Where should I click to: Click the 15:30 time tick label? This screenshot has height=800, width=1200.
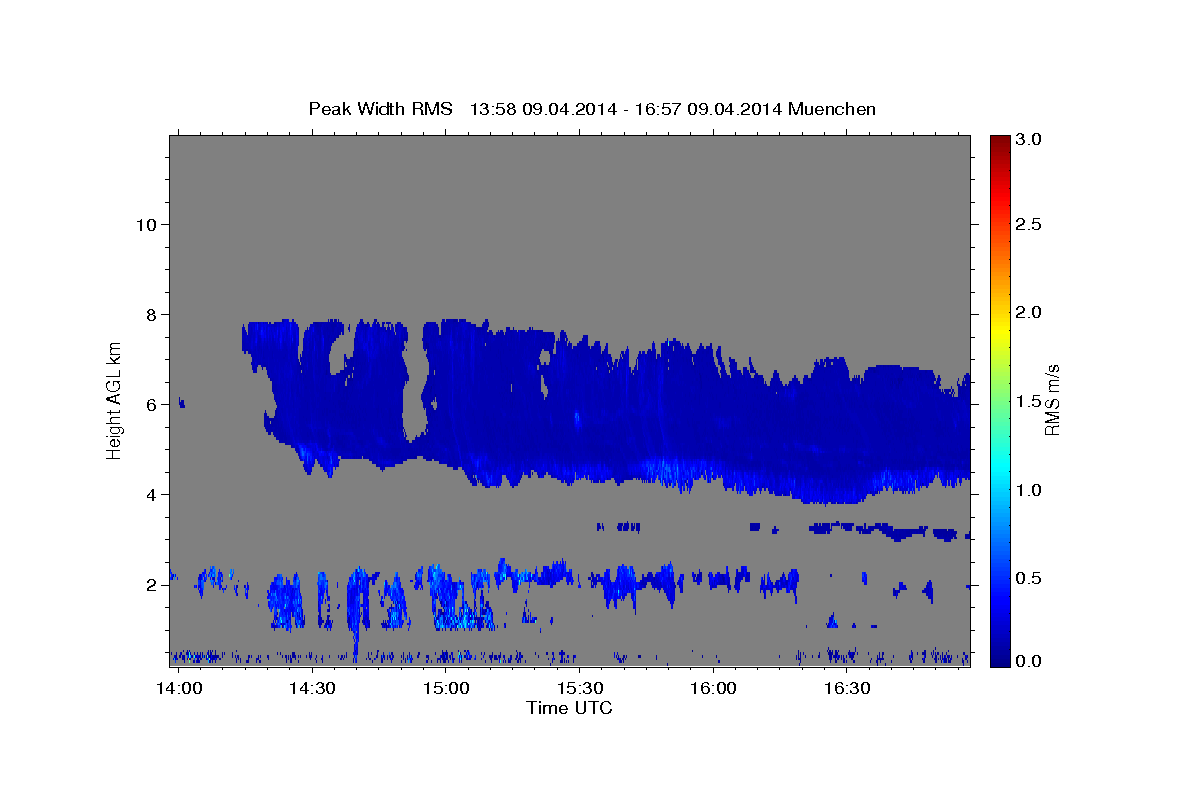[580, 689]
